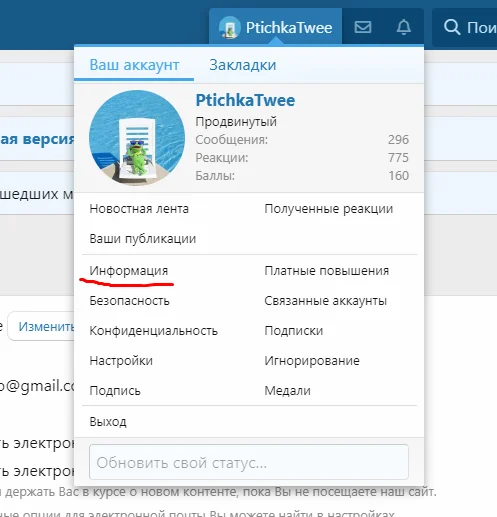Open Подписки page
Viewport: 497px width, 517px height.
pos(294,331)
